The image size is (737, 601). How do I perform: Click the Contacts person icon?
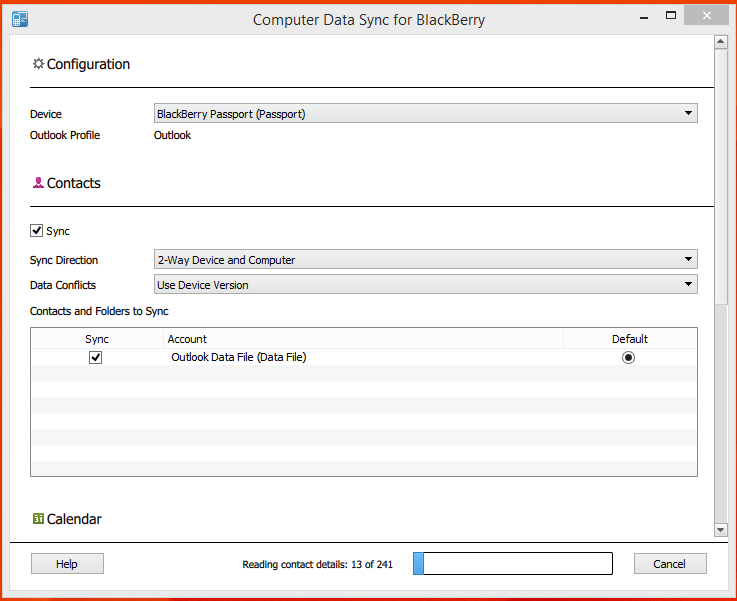pos(38,182)
